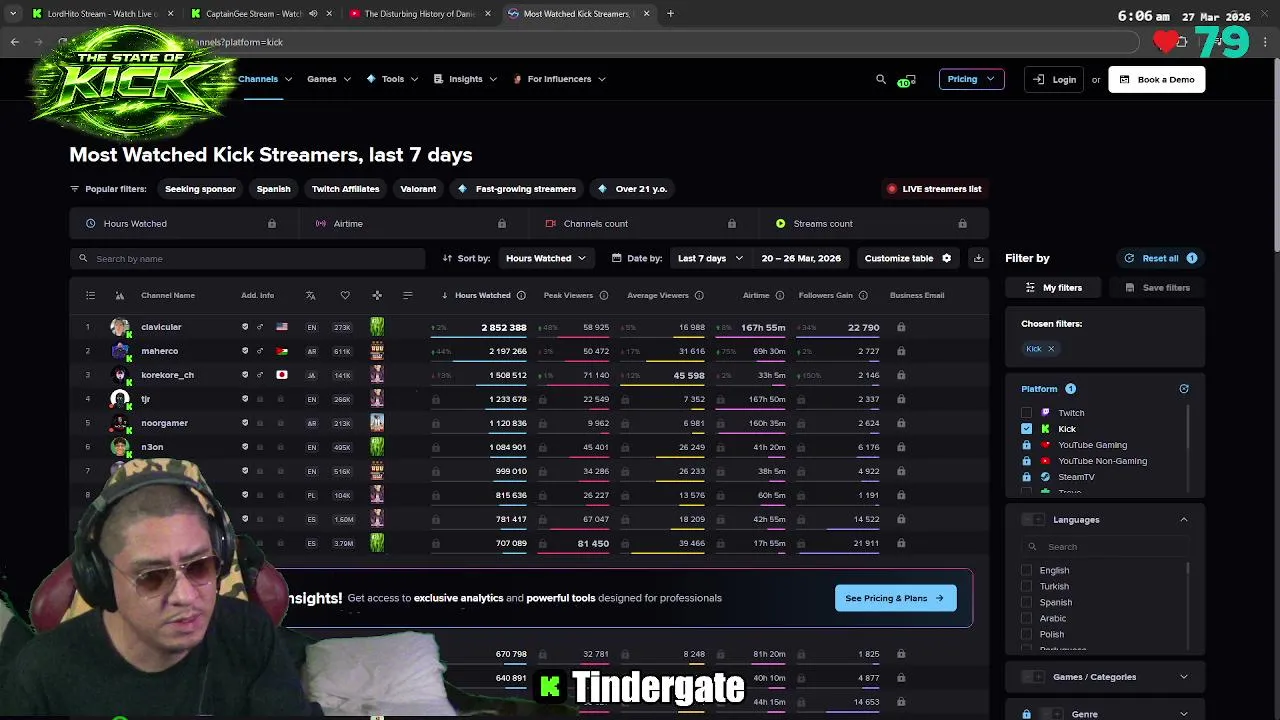Untick the Kick platform checkbox
Screen dimensions: 1280x720
click(1026, 429)
